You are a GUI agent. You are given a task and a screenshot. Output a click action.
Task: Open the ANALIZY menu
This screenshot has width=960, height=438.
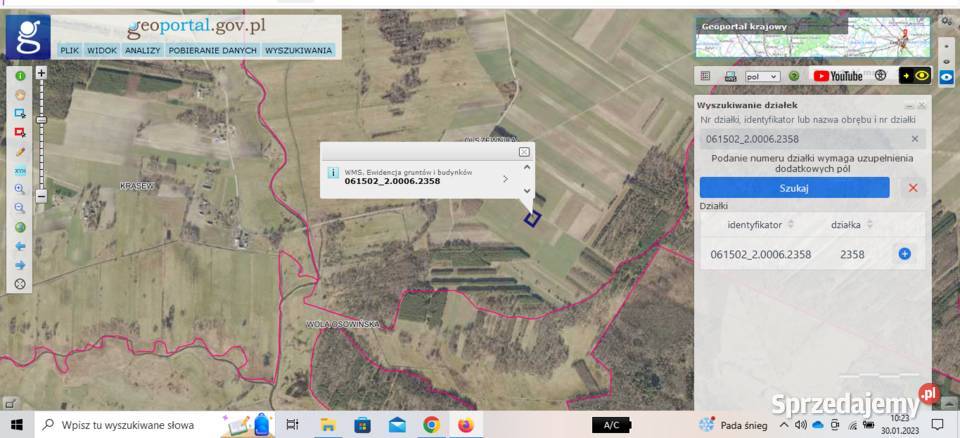[143, 51]
